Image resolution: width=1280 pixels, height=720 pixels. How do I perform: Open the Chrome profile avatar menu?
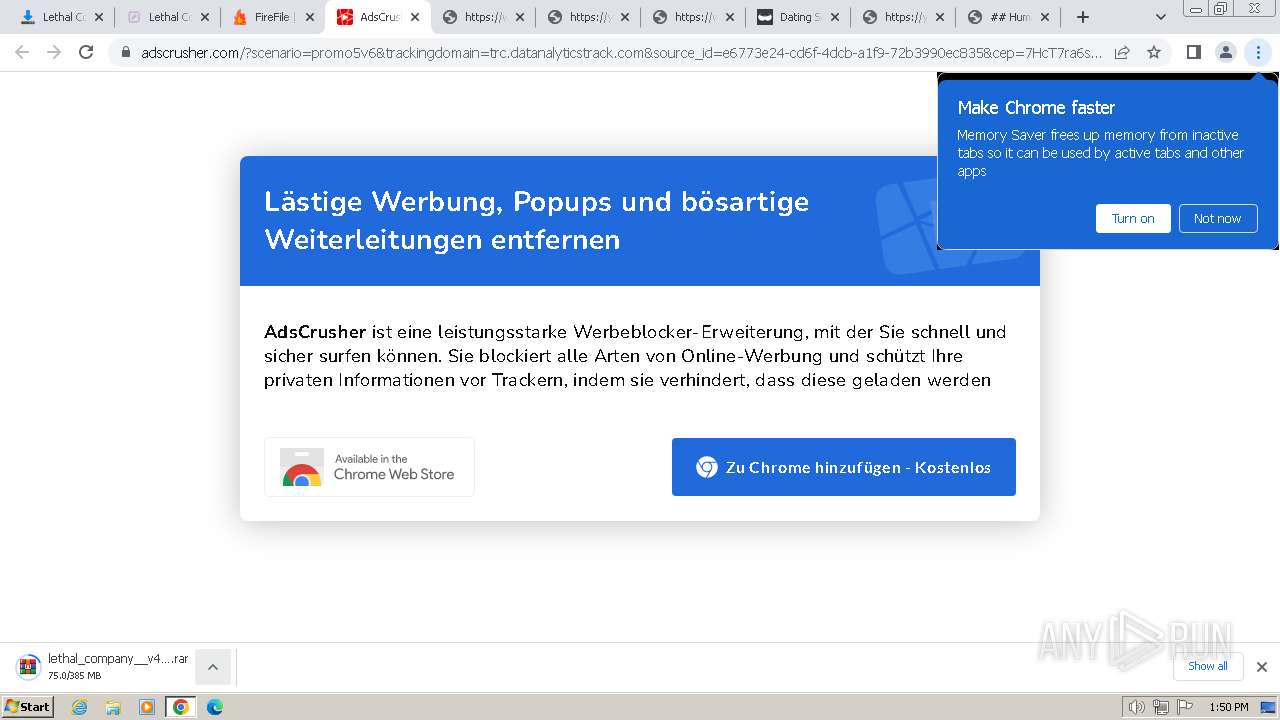pyautogui.click(x=1225, y=52)
